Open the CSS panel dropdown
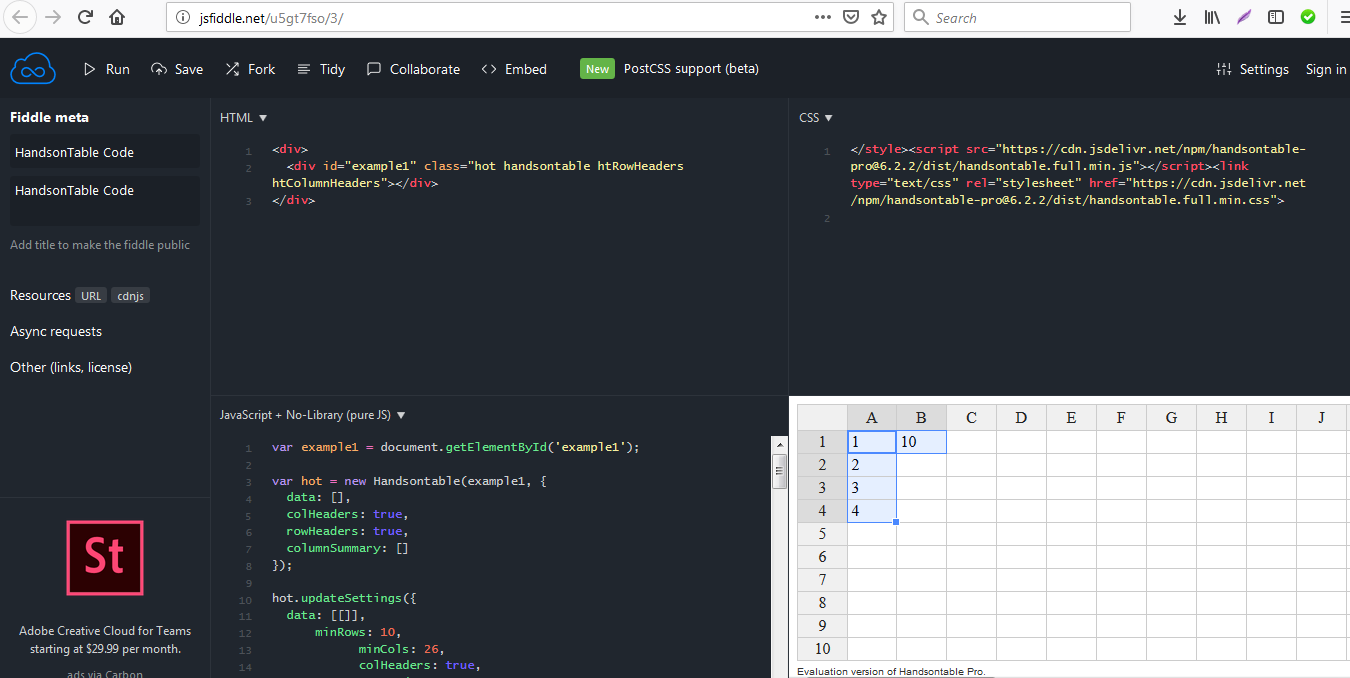Viewport: 1350px width, 678px height. click(816, 118)
